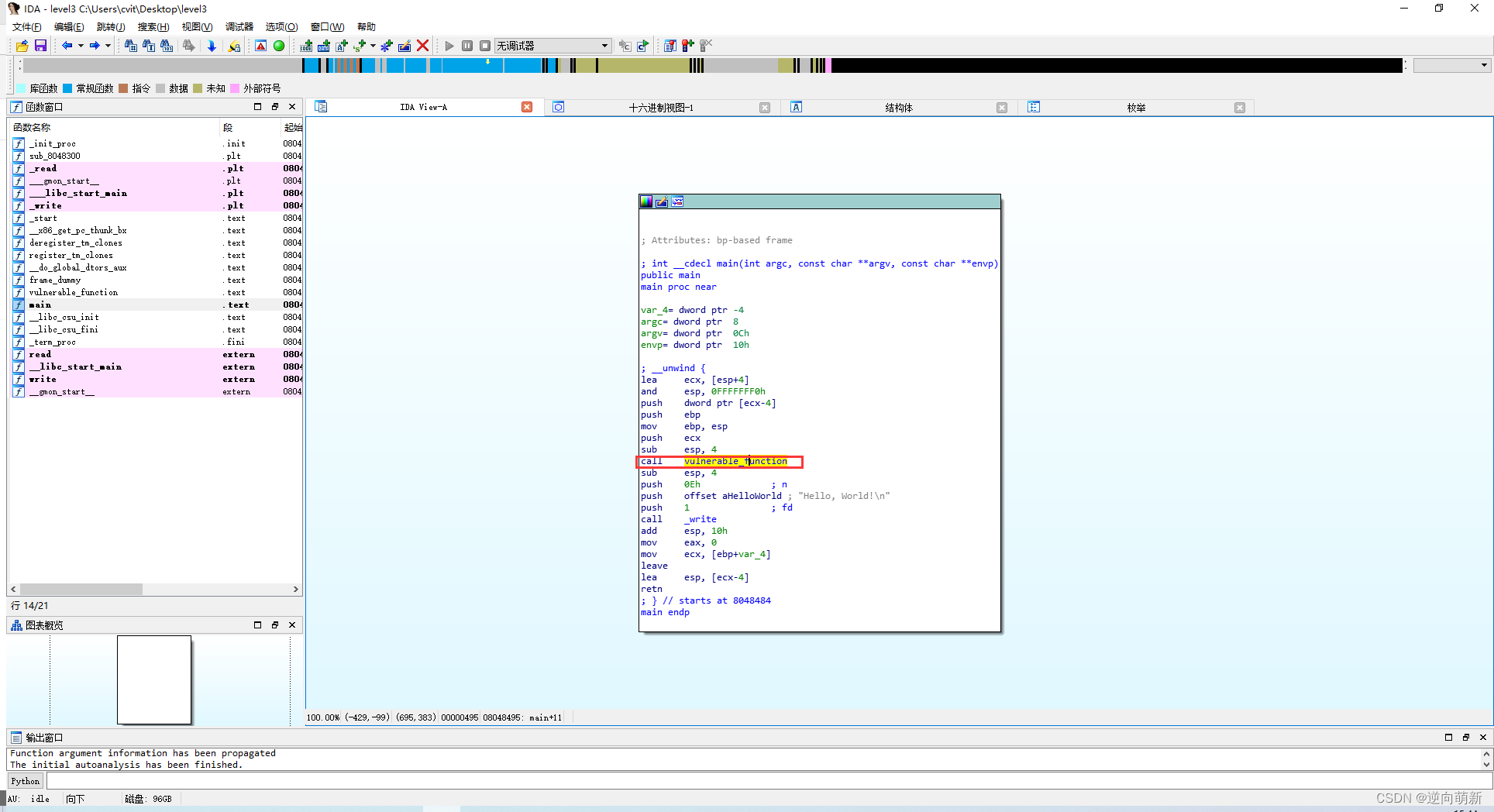Image resolution: width=1494 pixels, height=812 pixels.
Task: Click the blue down-arrow jump icon
Action: (212, 46)
